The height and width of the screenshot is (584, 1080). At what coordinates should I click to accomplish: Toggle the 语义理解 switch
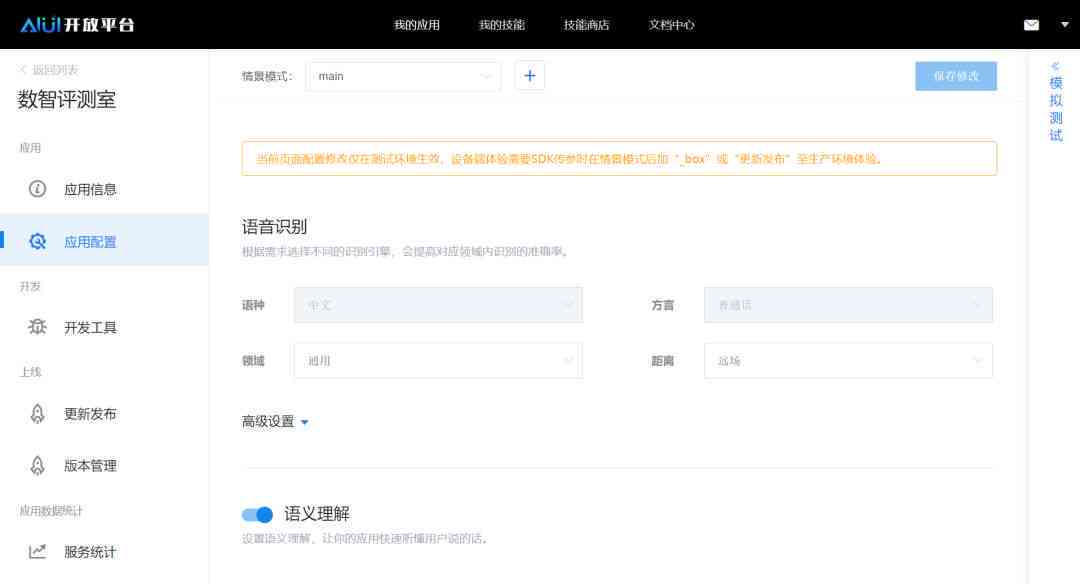click(x=257, y=514)
